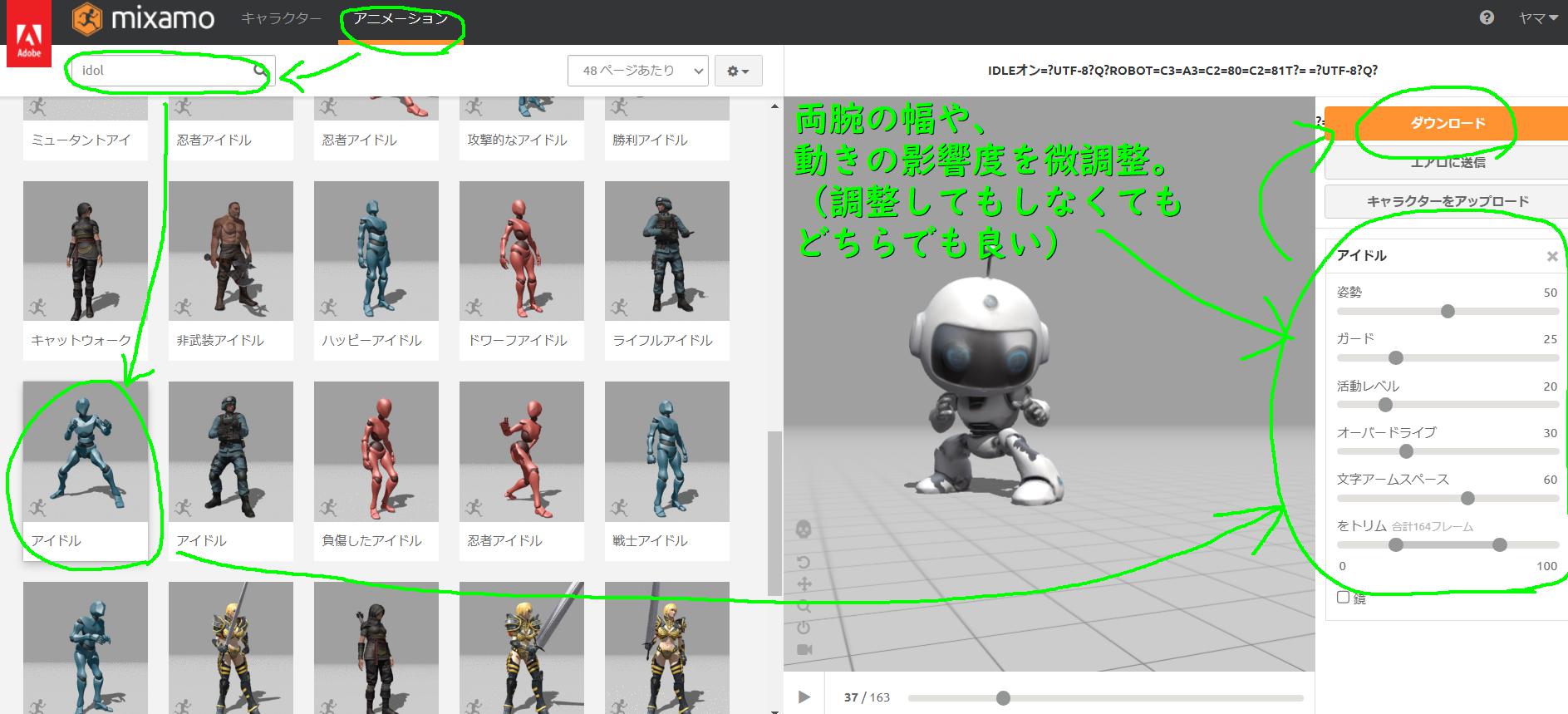Screen dimensions: 1568x714
Task: Select the 非武装アイドル animation thumbnail
Action: pos(231,250)
